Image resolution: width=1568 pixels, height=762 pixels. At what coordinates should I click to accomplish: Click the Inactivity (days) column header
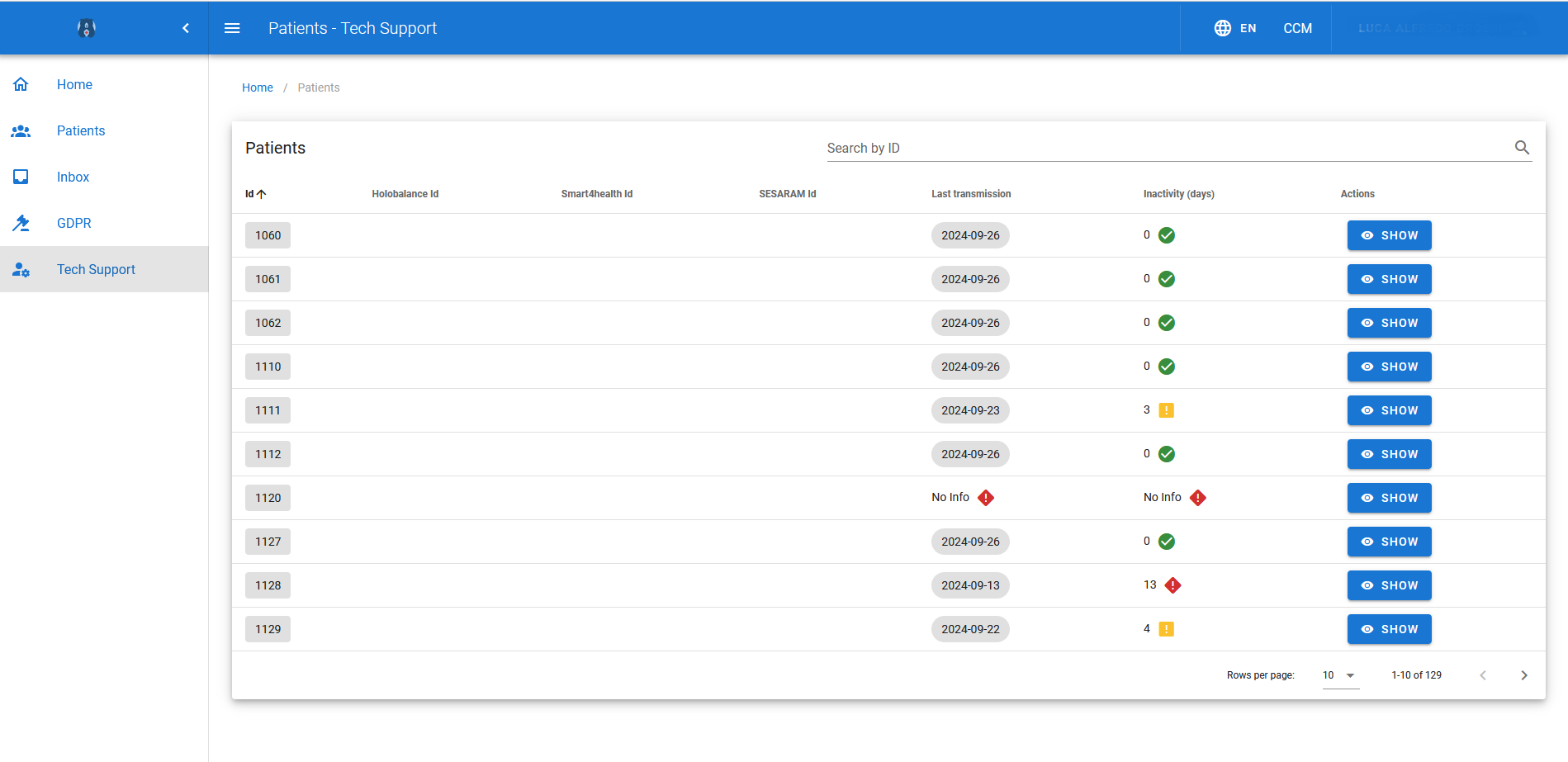click(1178, 194)
